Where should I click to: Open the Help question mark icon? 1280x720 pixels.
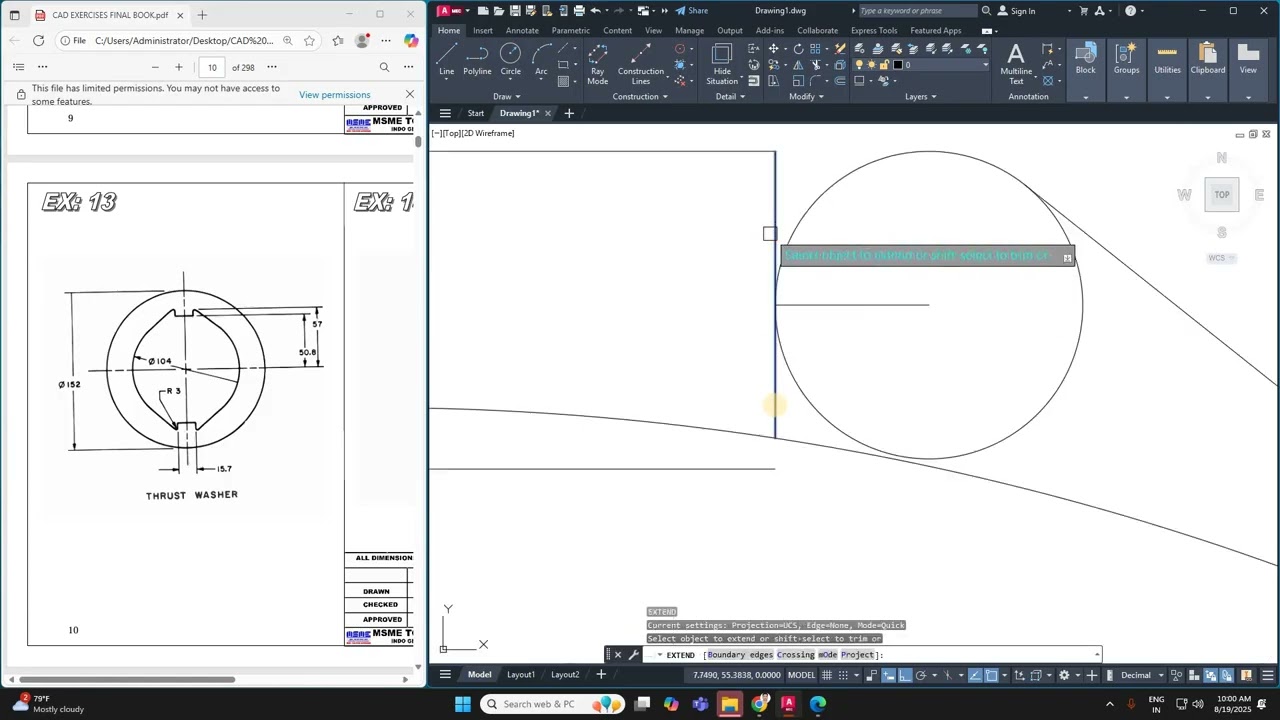tap(1130, 11)
